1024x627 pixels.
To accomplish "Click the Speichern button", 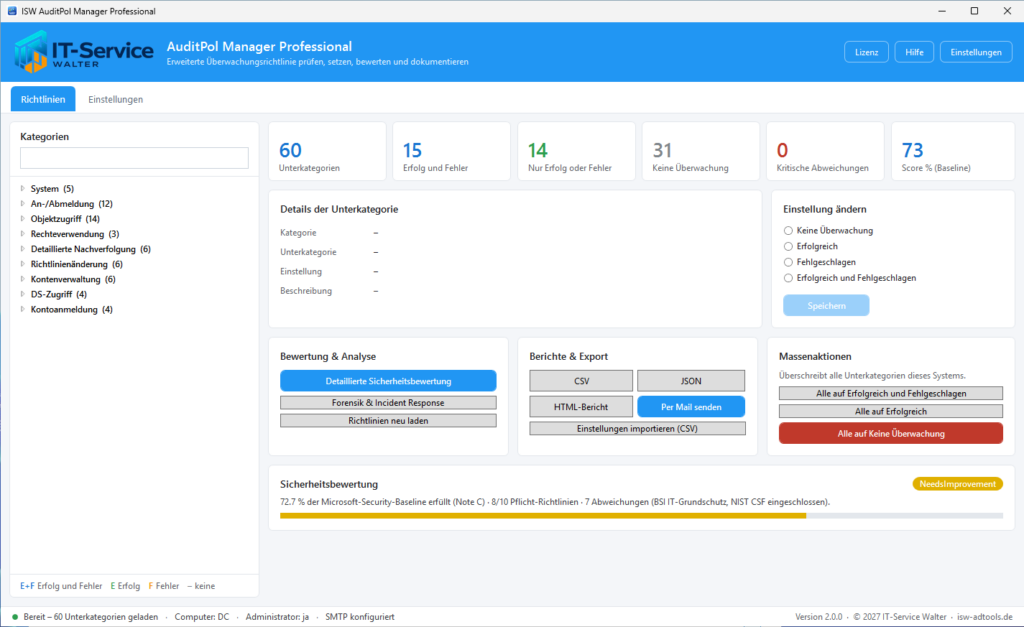I will [x=826, y=306].
